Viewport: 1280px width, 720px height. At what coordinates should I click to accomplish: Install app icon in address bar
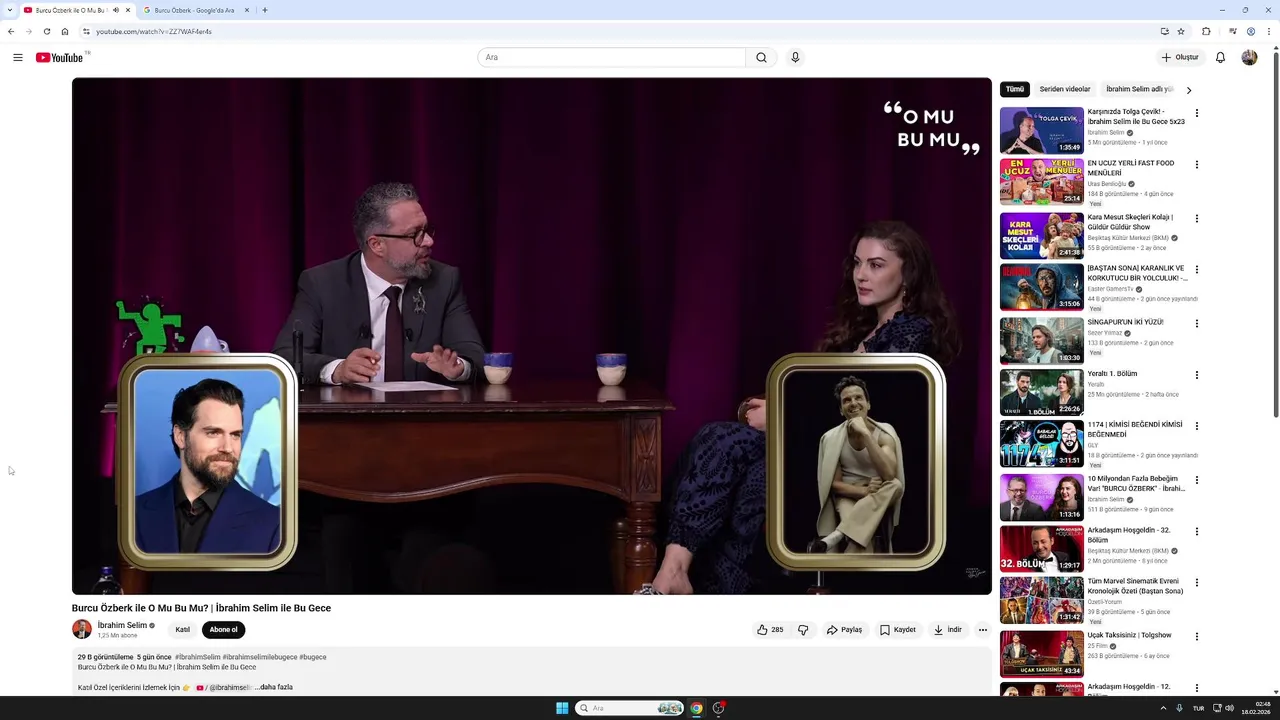(1164, 31)
